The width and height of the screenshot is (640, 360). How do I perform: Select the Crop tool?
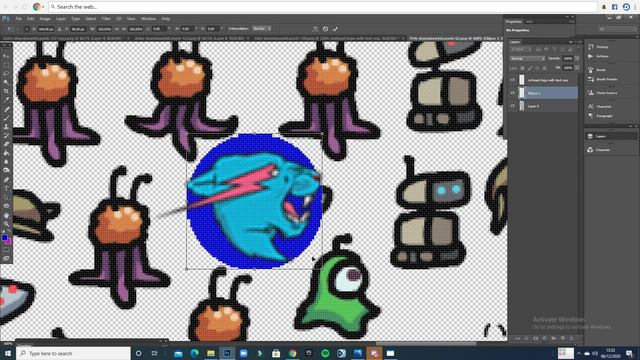pos(6,91)
